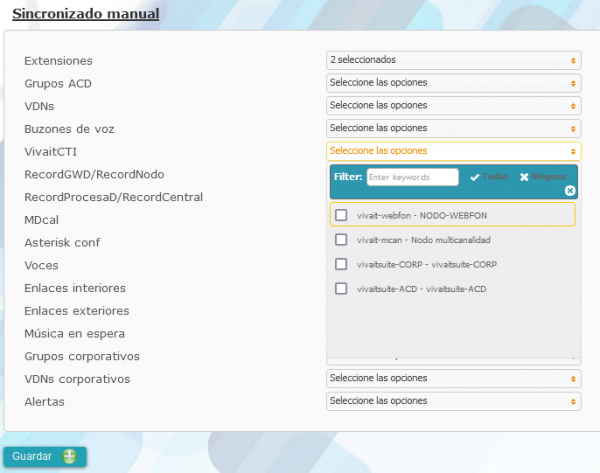
Task: Tick the vivaitsuite-ACD checkbox
Action: point(341,289)
